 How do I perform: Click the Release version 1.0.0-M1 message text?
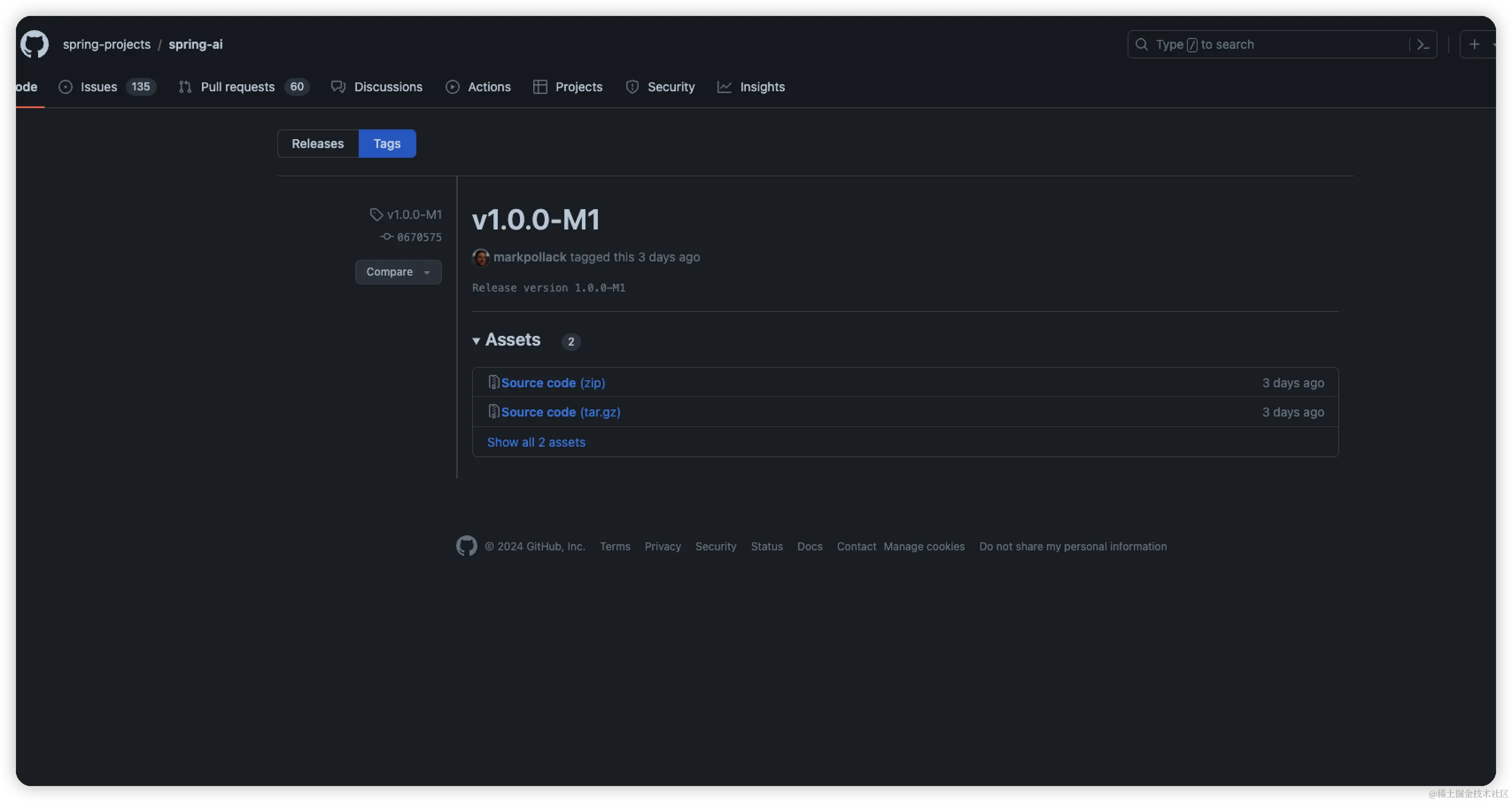point(548,288)
